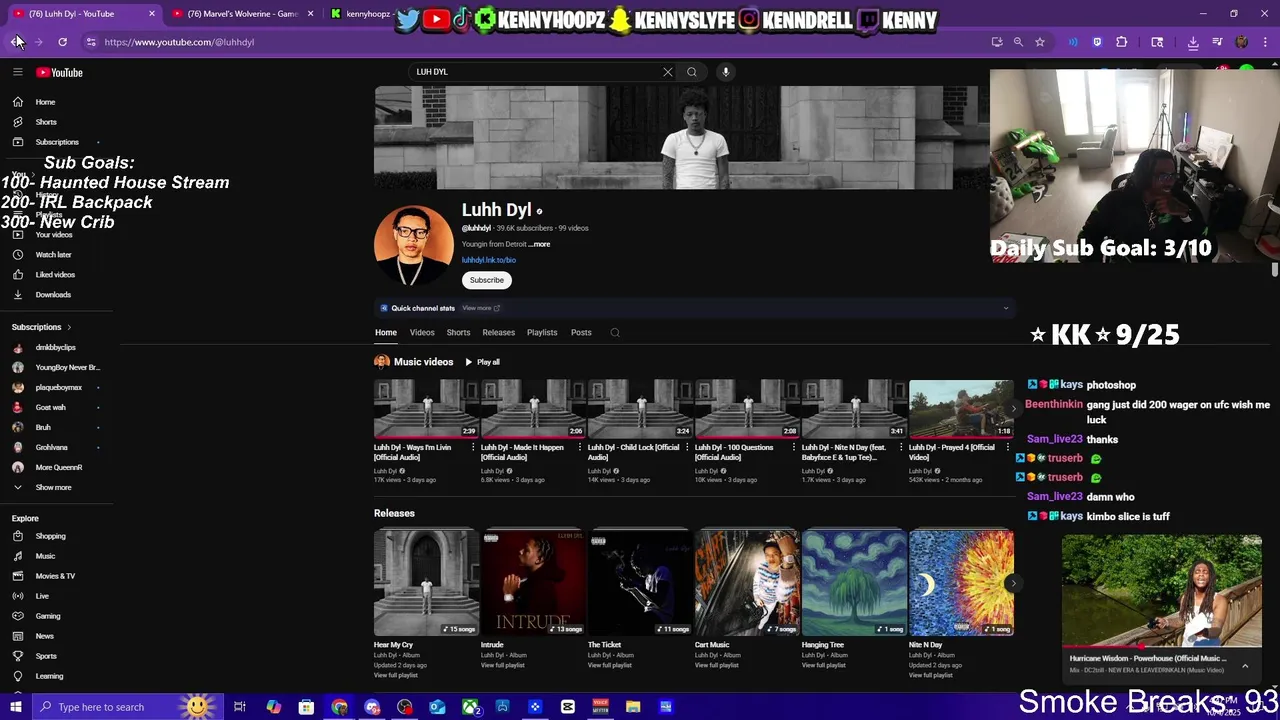
Task: Switch to the Playlists channel tab
Action: tap(542, 333)
